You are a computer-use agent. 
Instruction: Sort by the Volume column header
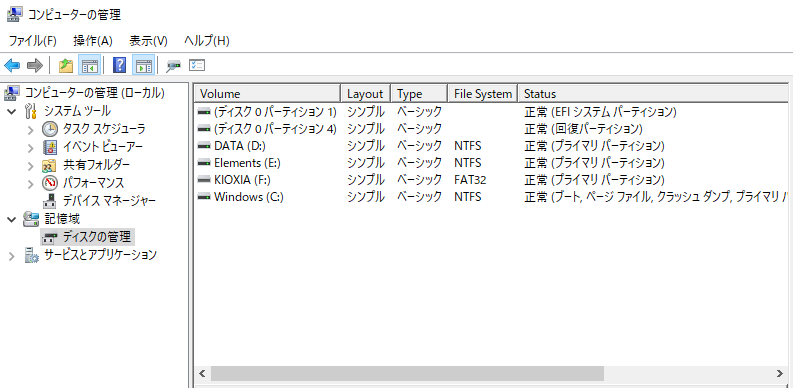(x=268, y=94)
